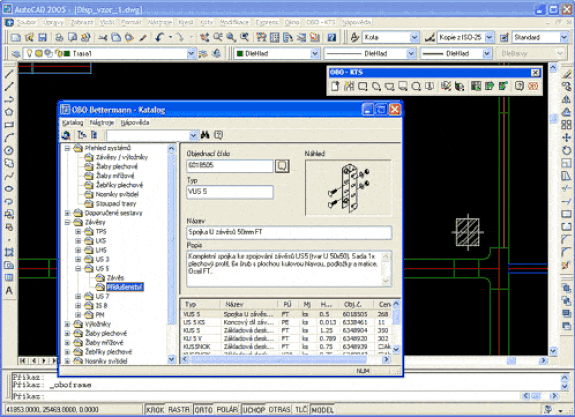
Task: Expand the TPS node in catalog tree
Action: pyautogui.click(x=78, y=231)
